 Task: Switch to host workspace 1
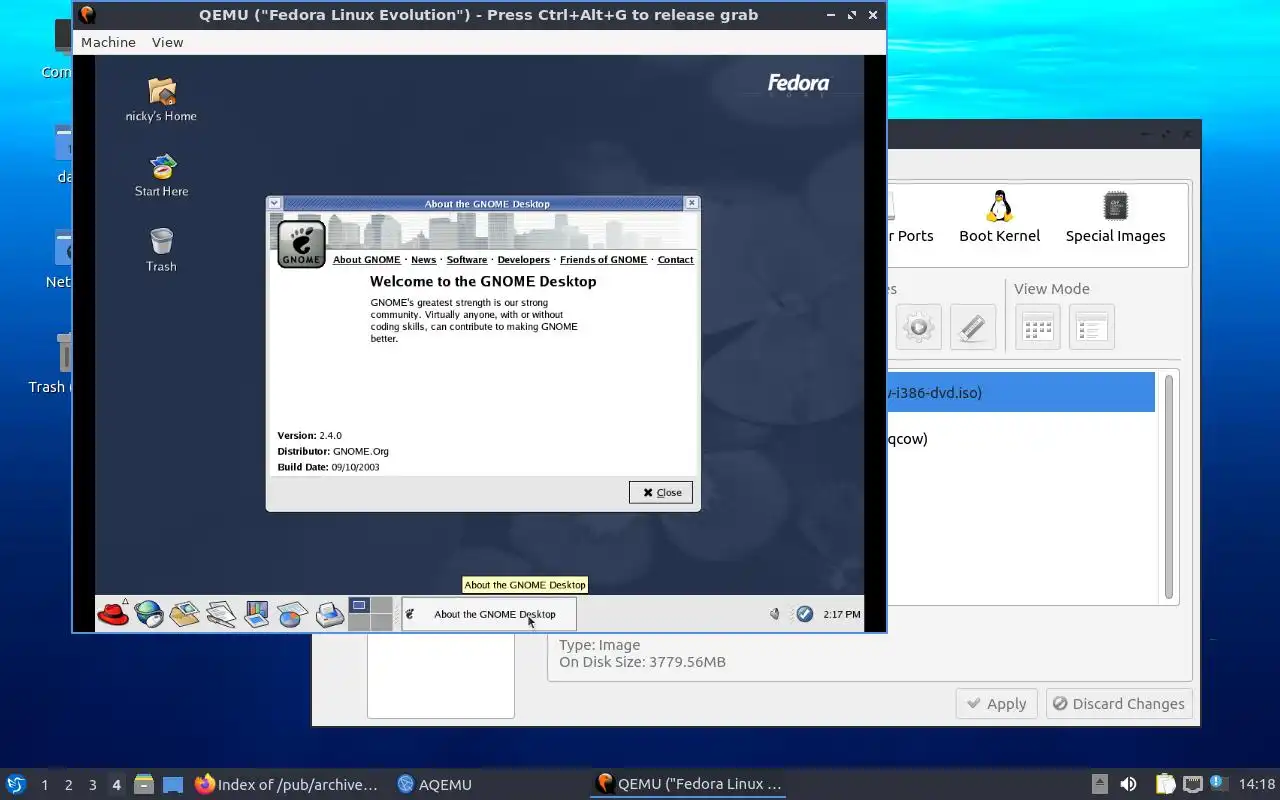(44, 785)
